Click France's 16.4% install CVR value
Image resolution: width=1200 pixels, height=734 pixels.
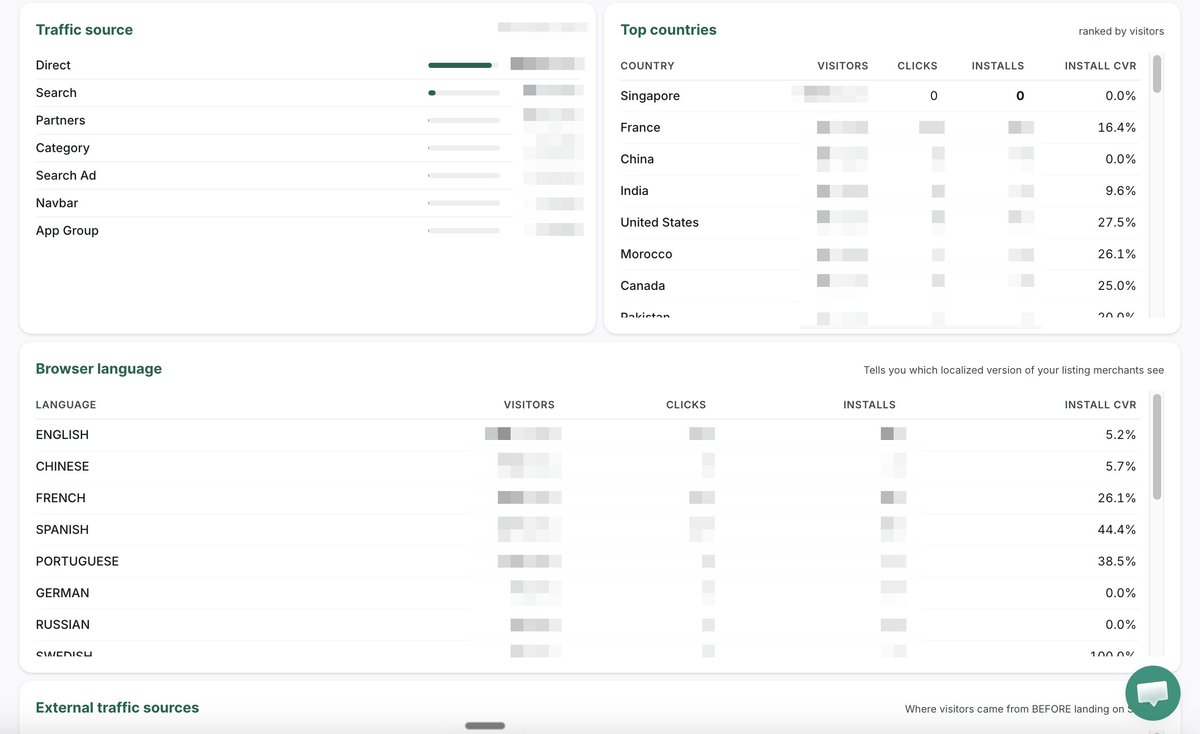point(1117,128)
